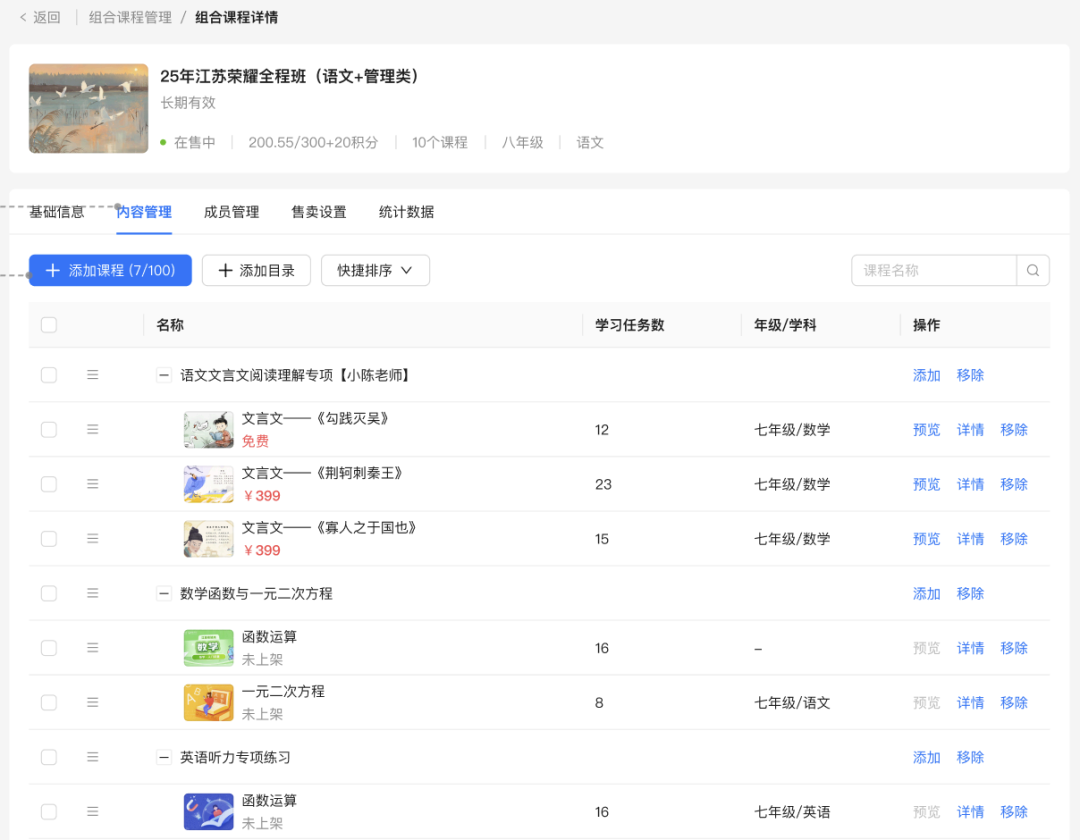The image size is (1080, 840).
Task: Open the 售卖设置 tab
Action: point(319,212)
